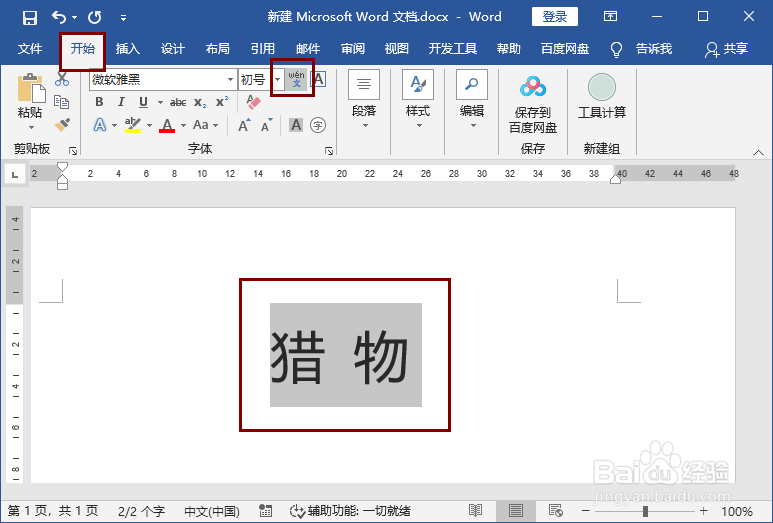Toggle character shading icon
773x523 pixels.
(x=296, y=125)
